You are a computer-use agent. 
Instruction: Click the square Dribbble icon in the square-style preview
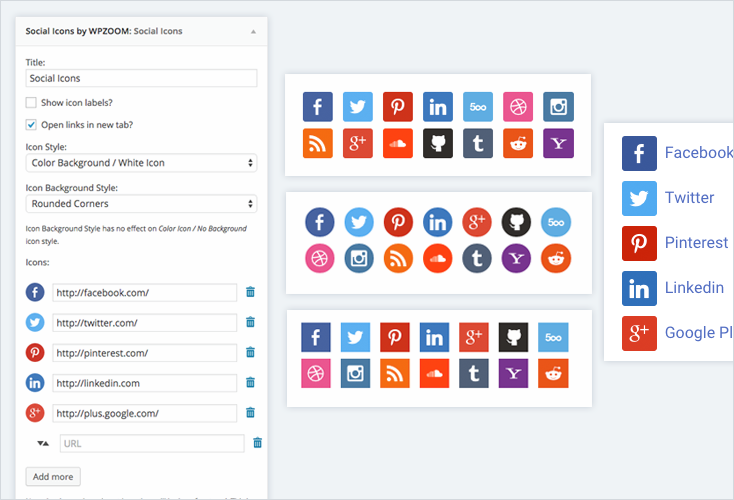click(316, 373)
